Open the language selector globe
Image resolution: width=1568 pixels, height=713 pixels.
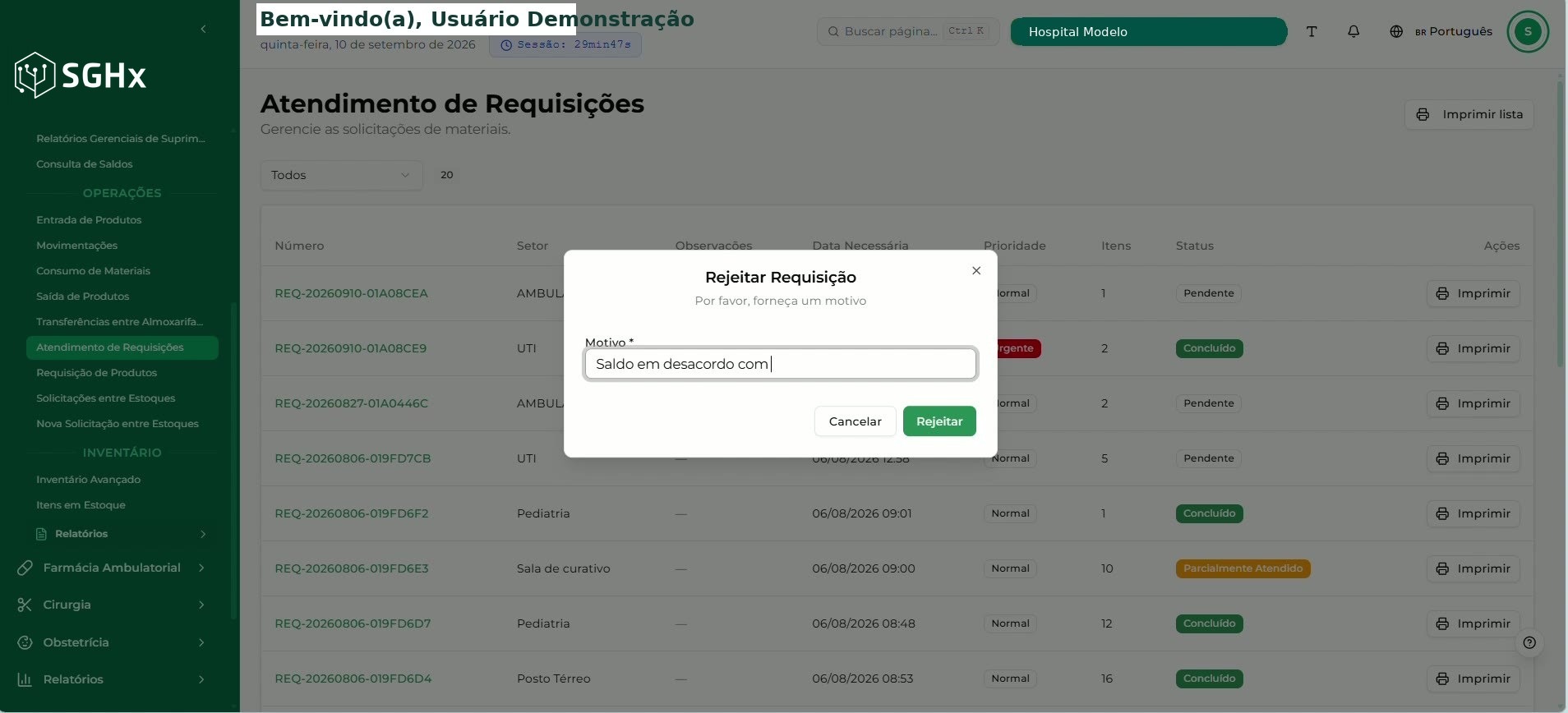(x=1396, y=31)
